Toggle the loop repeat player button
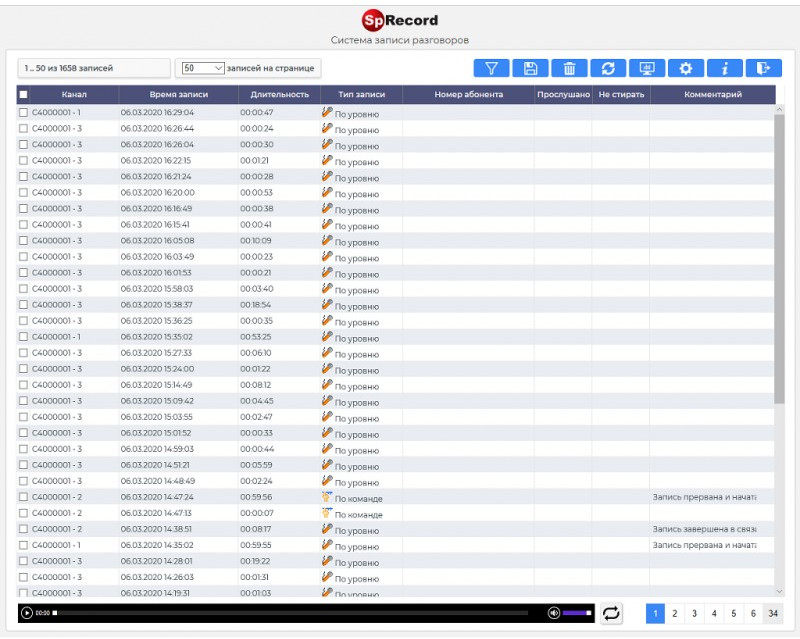Viewport: 800px width, 639px height. (x=611, y=613)
